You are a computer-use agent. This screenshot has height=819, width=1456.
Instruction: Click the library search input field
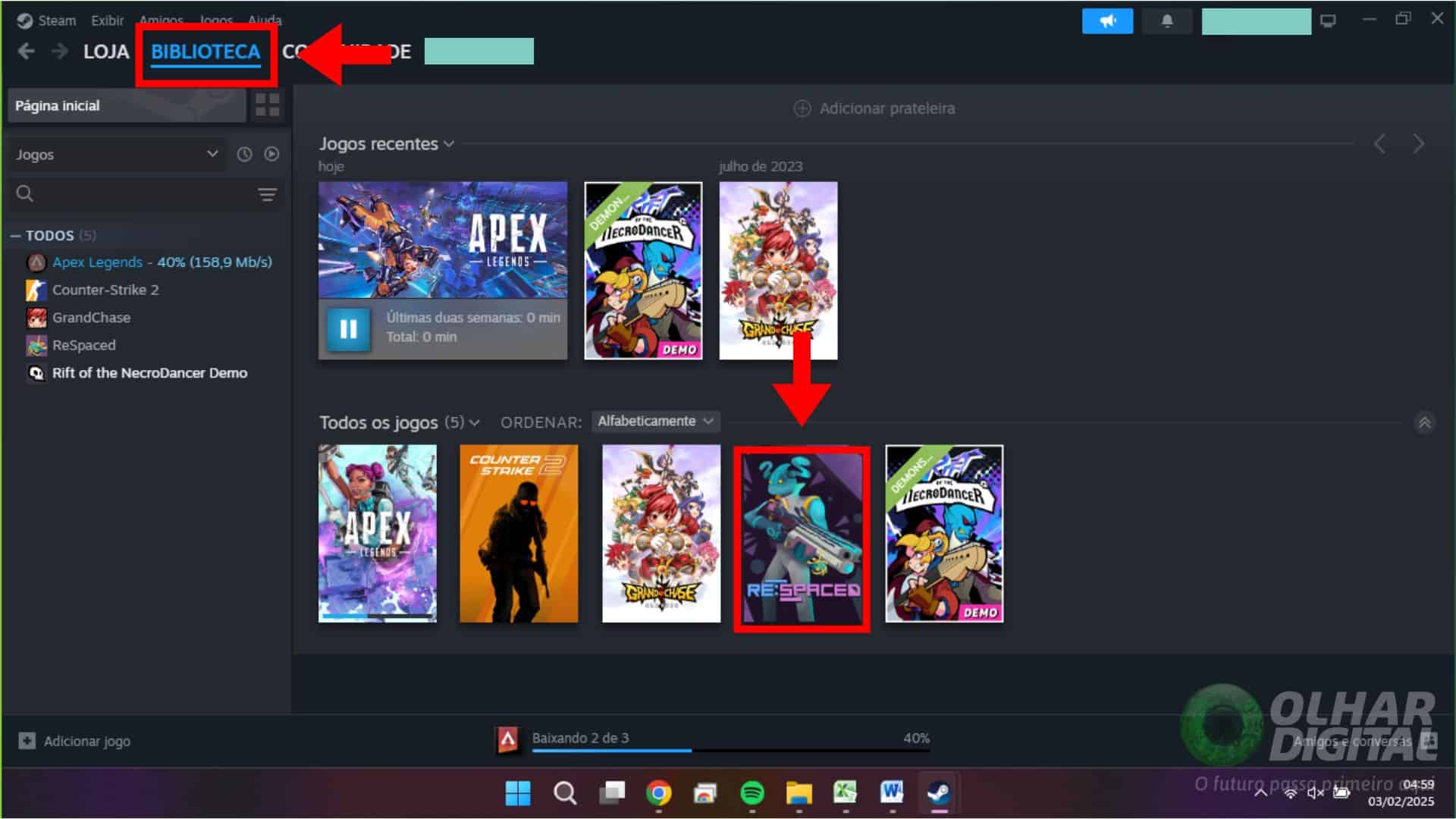point(146,194)
